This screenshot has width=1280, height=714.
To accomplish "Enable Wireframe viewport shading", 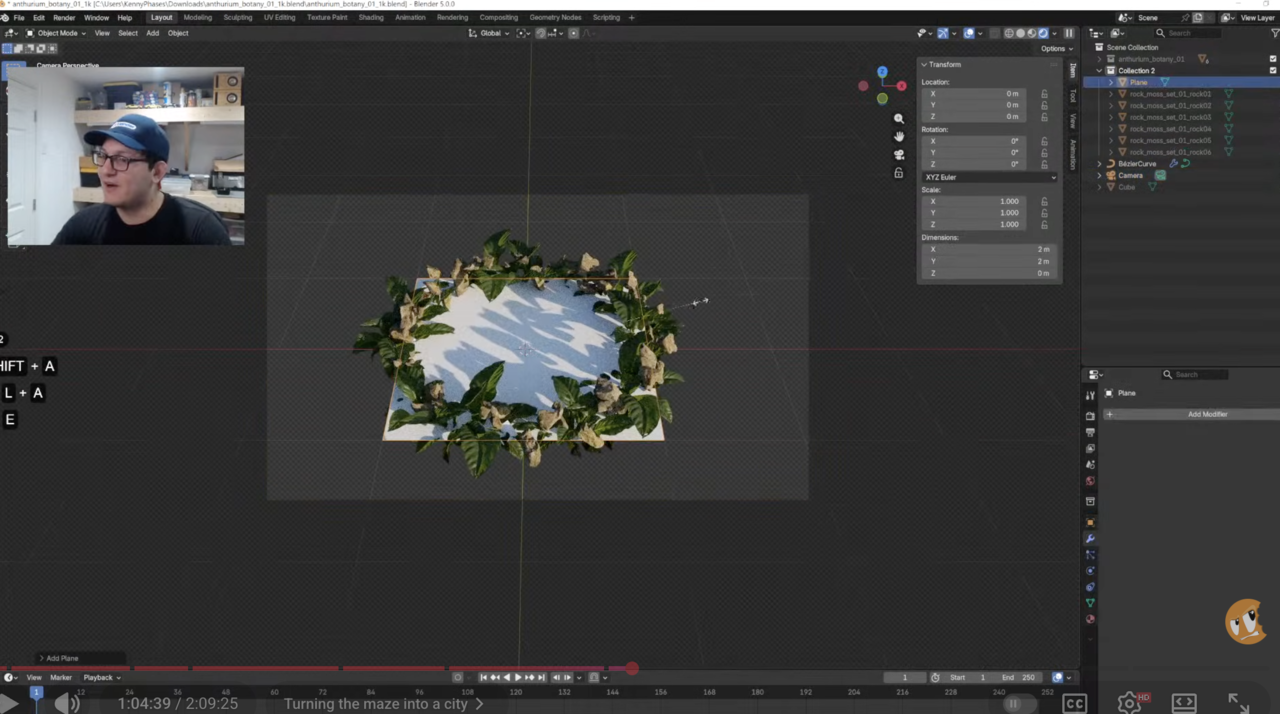I will pyautogui.click(x=1009, y=33).
